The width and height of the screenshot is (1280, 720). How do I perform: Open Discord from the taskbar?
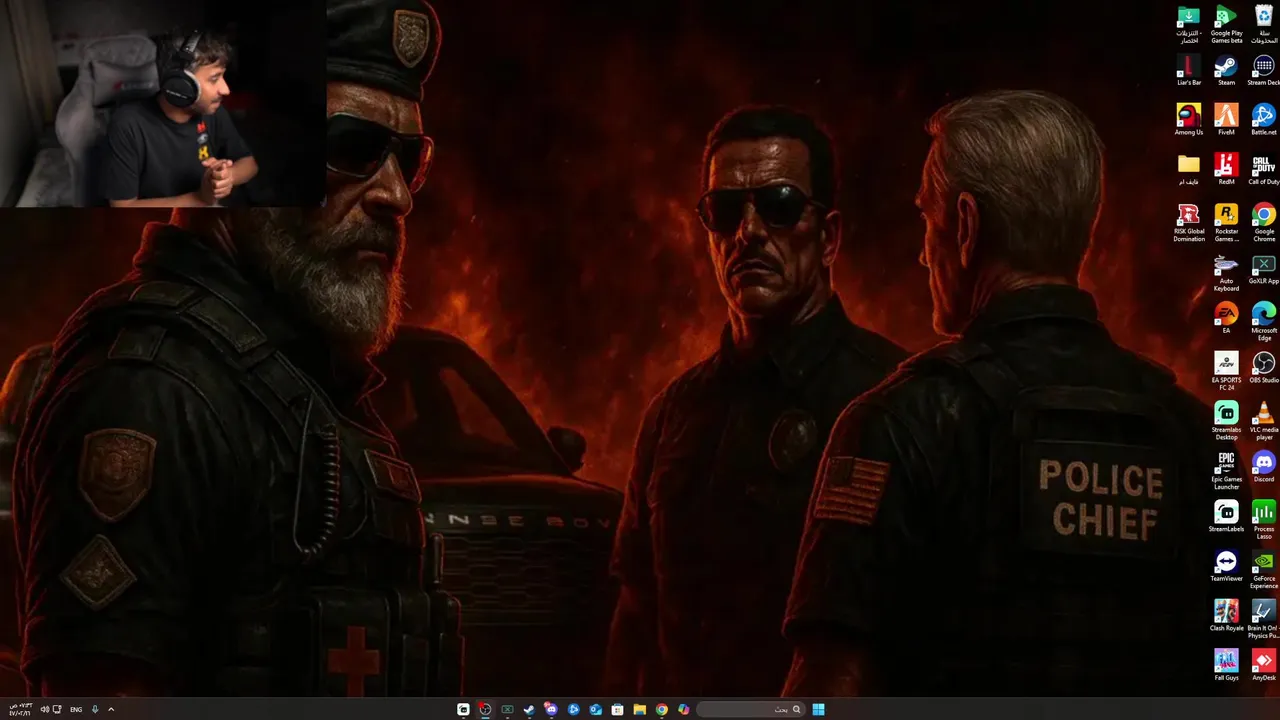pyautogui.click(x=551, y=709)
